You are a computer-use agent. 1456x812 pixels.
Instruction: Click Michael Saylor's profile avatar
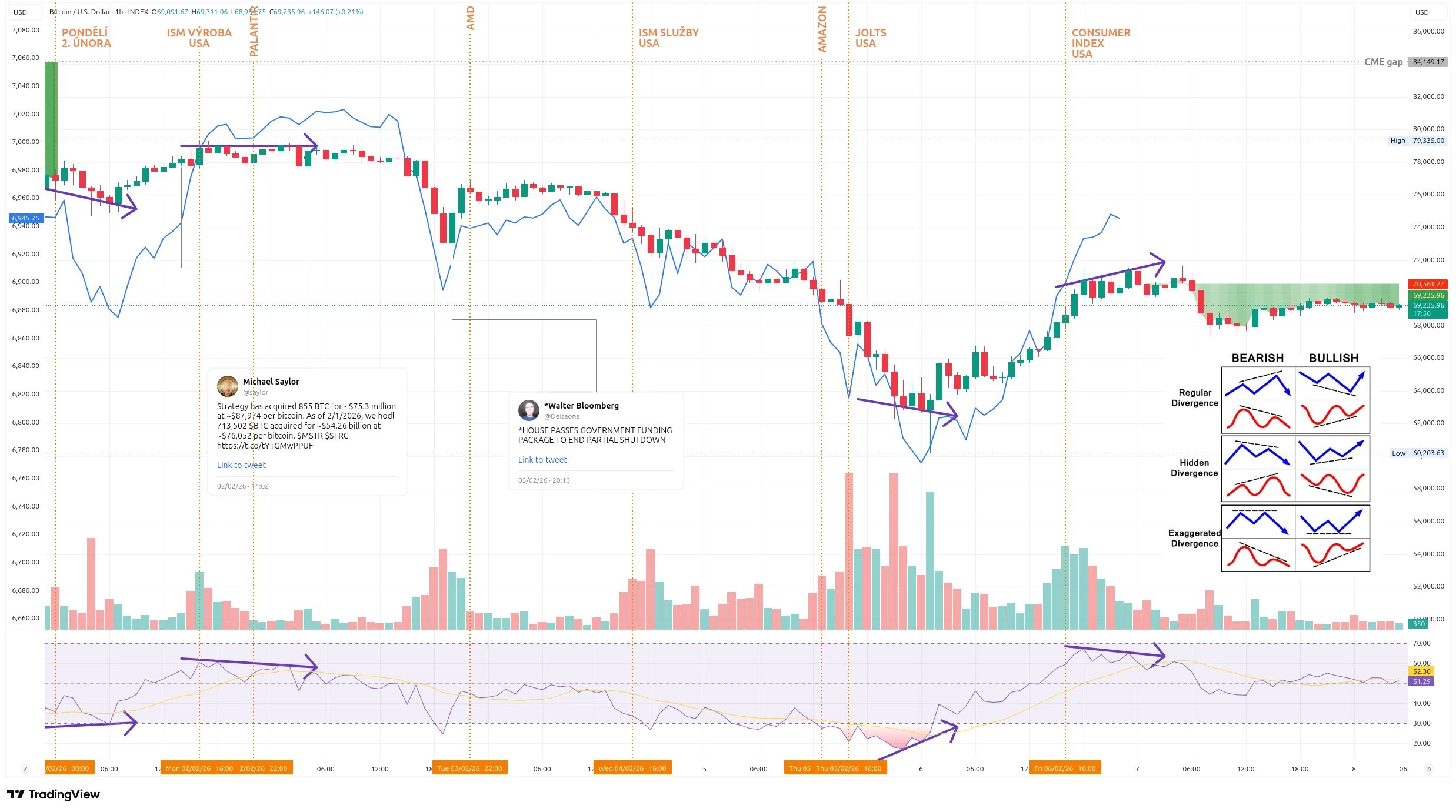pyautogui.click(x=228, y=386)
